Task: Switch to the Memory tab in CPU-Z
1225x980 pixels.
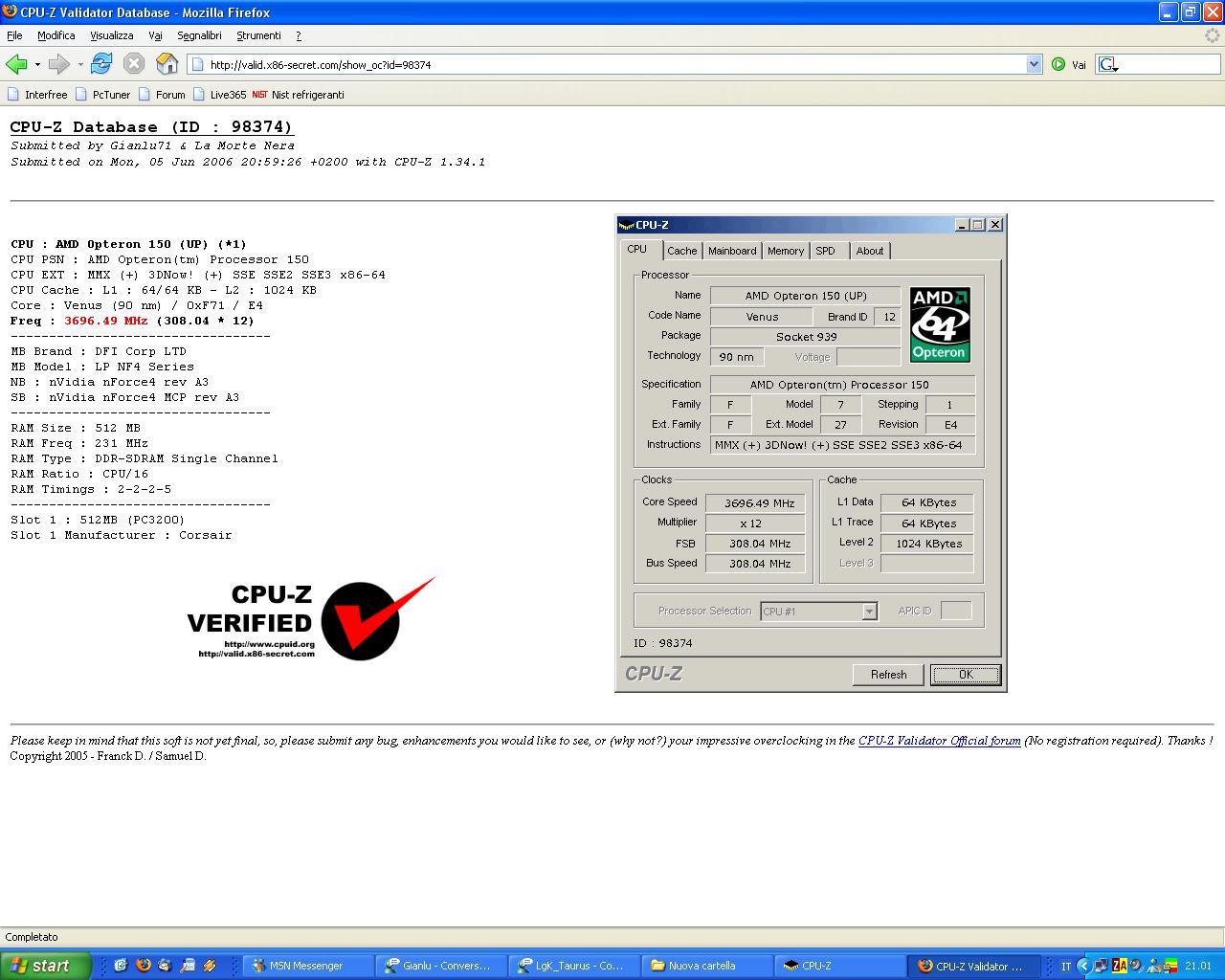Action: pos(785,251)
